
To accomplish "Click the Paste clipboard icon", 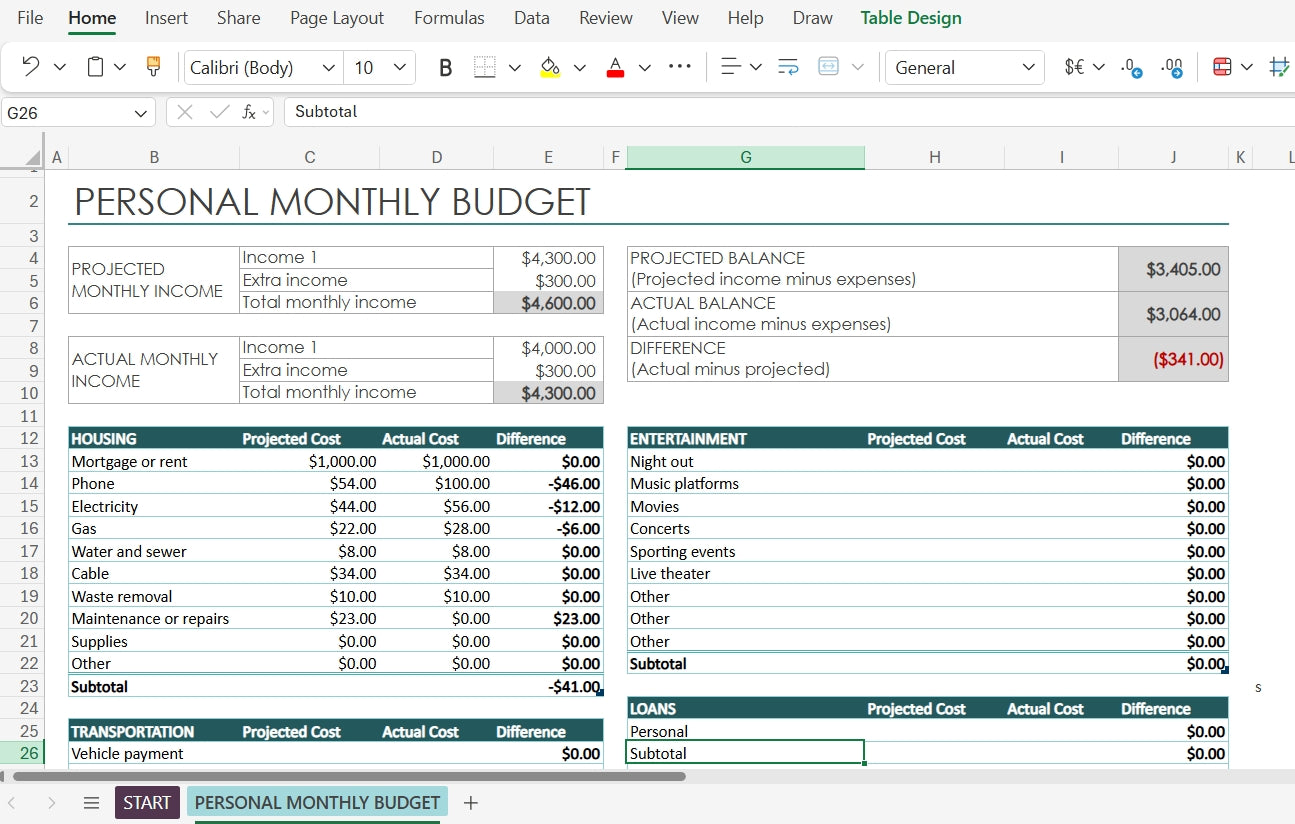I will 96,67.
